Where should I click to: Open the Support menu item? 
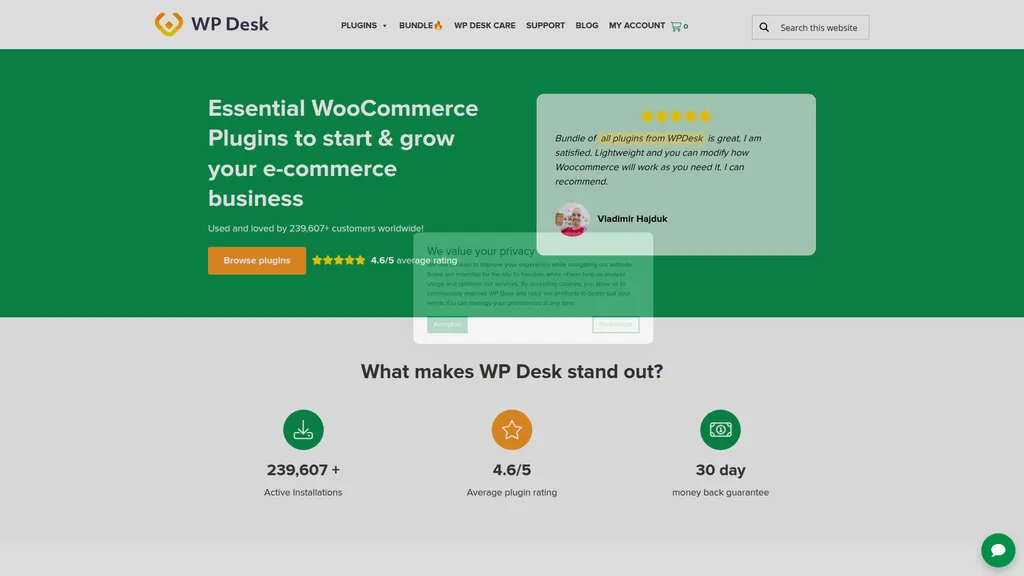tap(545, 25)
